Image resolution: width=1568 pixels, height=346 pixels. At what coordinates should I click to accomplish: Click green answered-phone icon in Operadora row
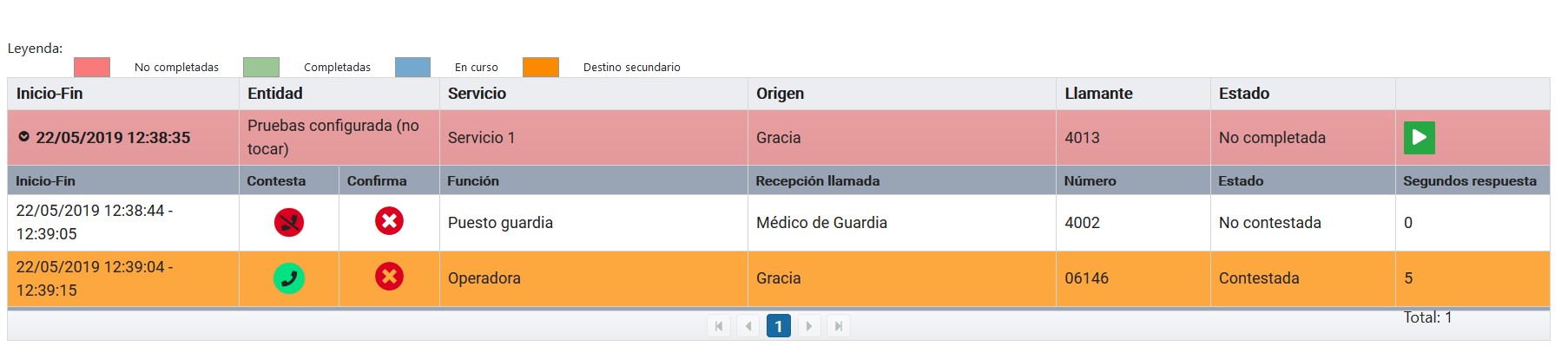pos(289,278)
